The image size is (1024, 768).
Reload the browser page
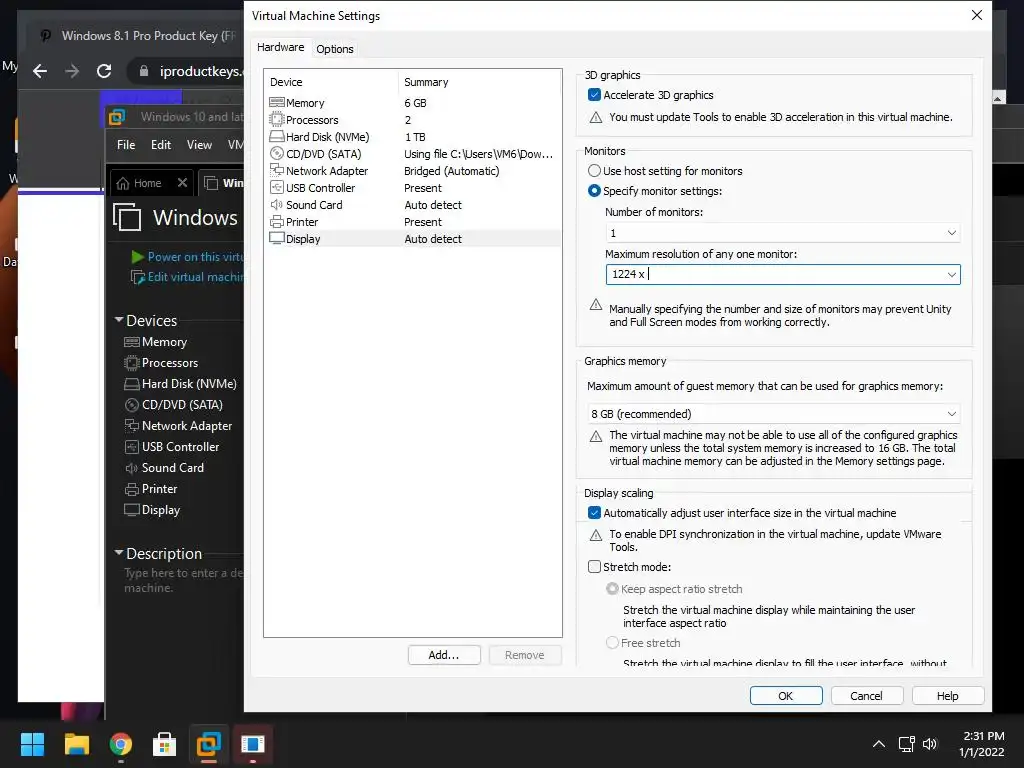pyautogui.click(x=104, y=71)
